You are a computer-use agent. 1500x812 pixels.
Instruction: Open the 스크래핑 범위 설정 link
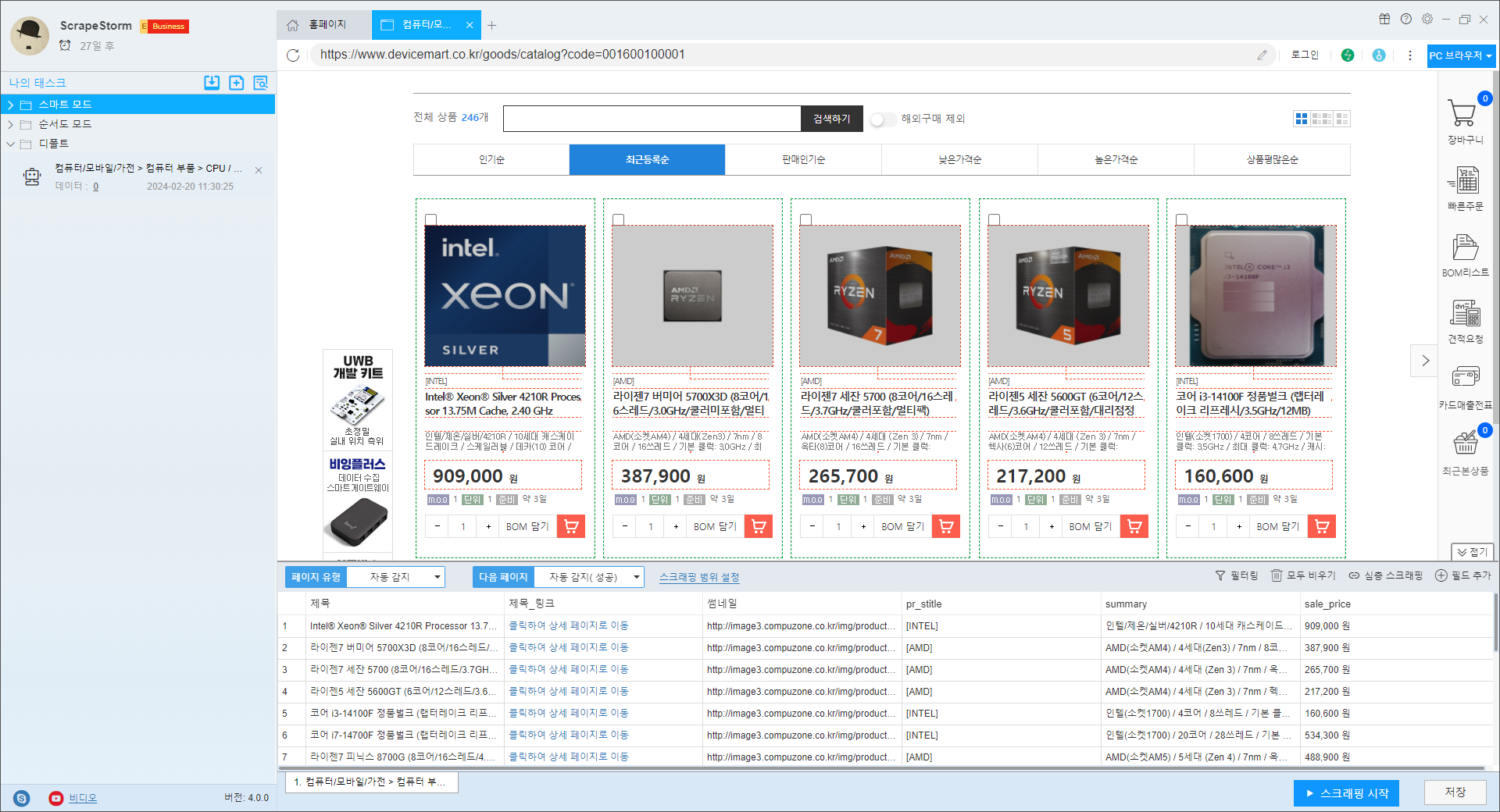point(699,577)
